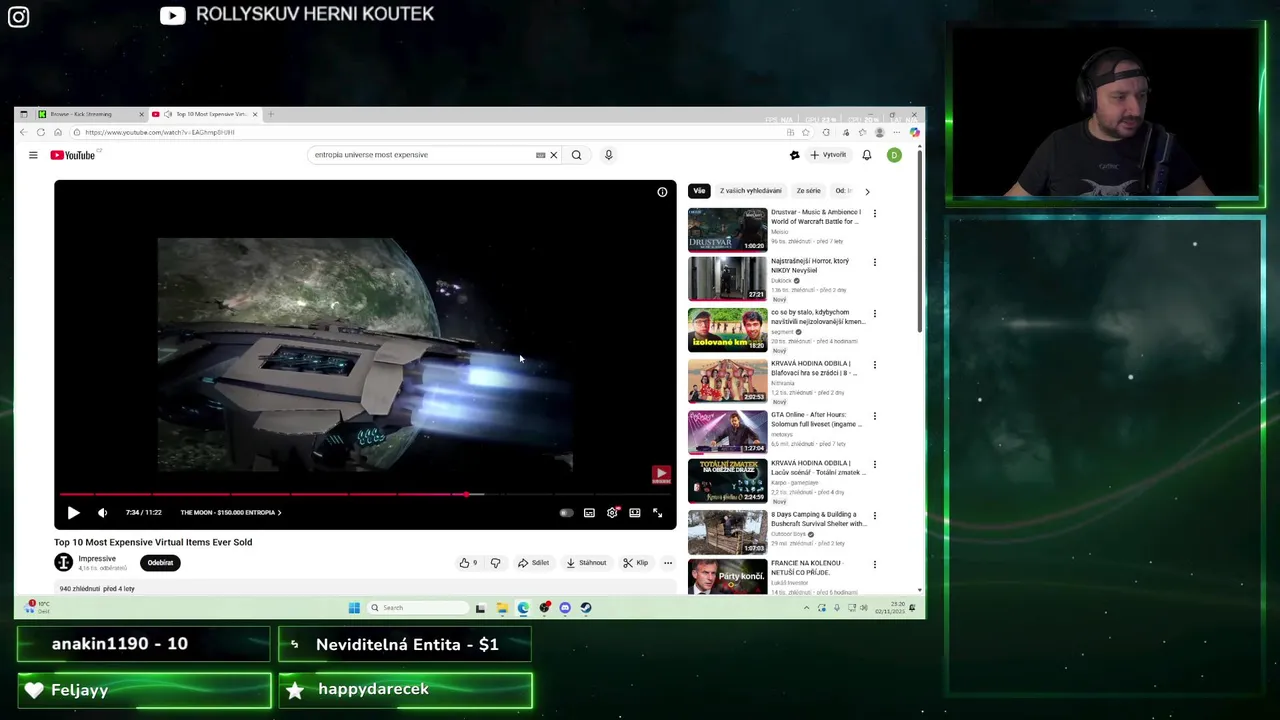Turn on subtitles in the video player
Image resolution: width=1280 pixels, height=720 pixels.
(589, 512)
